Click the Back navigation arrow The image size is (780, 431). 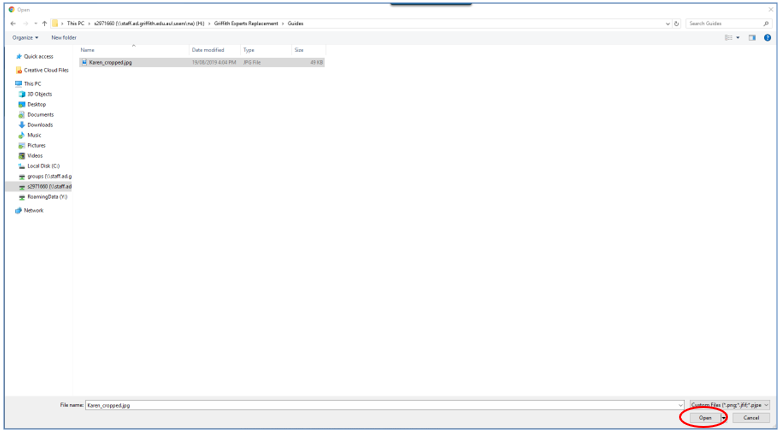click(x=12, y=23)
